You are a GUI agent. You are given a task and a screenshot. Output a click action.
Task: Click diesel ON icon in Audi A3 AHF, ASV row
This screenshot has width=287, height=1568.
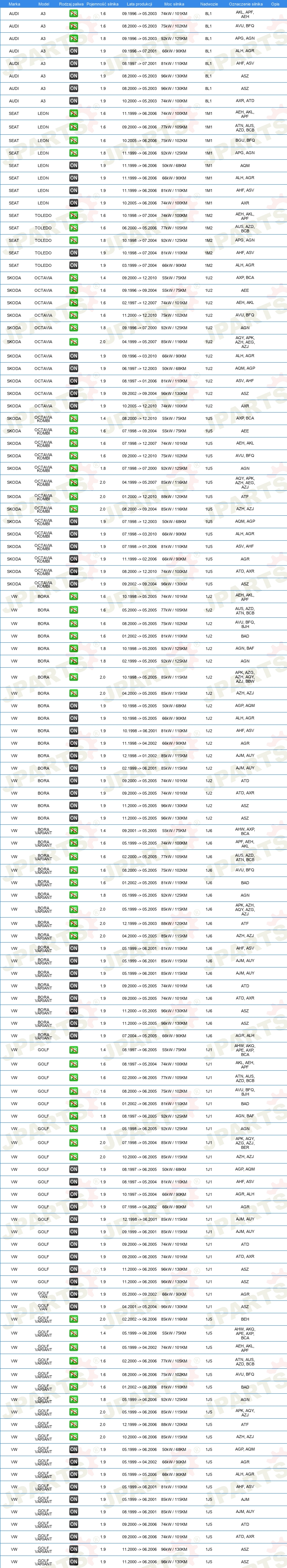[73, 63]
